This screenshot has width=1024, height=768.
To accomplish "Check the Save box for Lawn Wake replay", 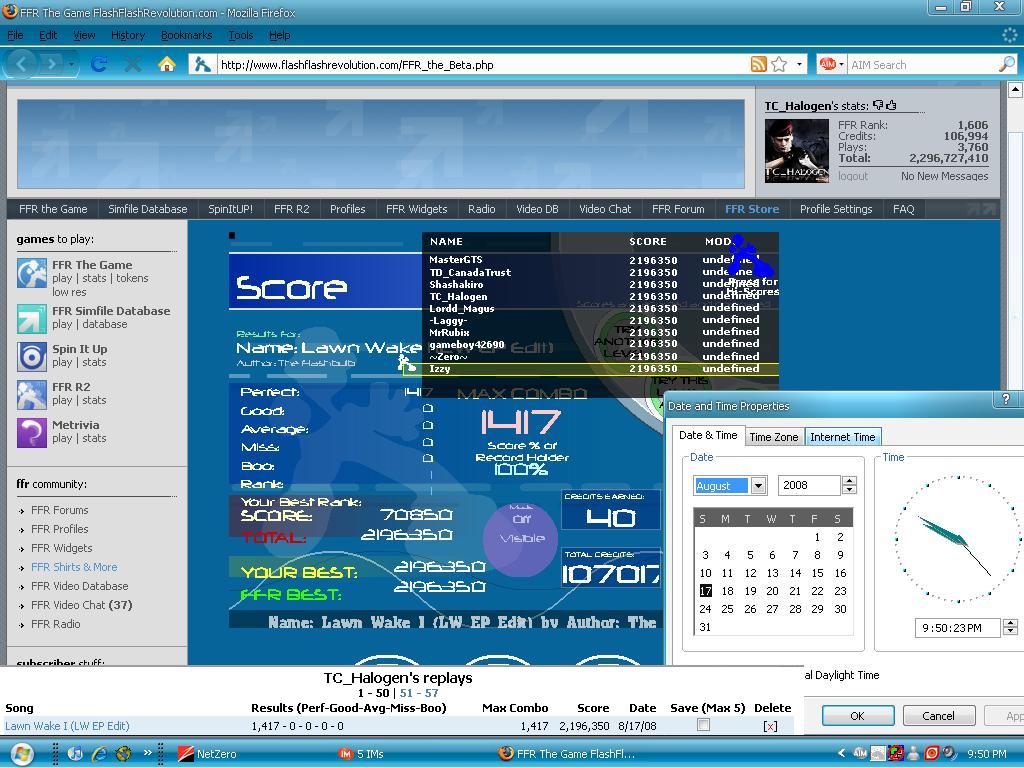I will pyautogui.click(x=703, y=724).
